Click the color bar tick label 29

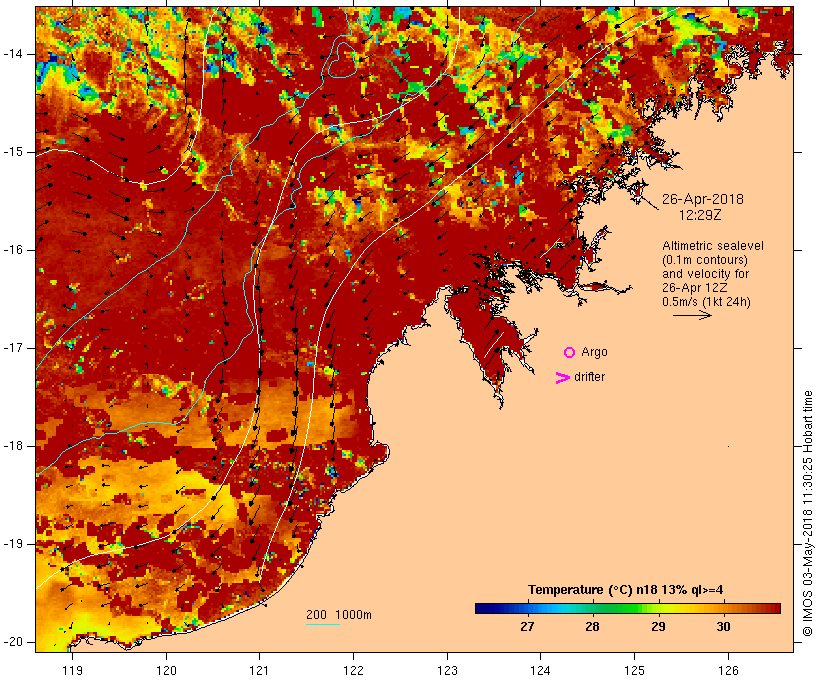(658, 627)
